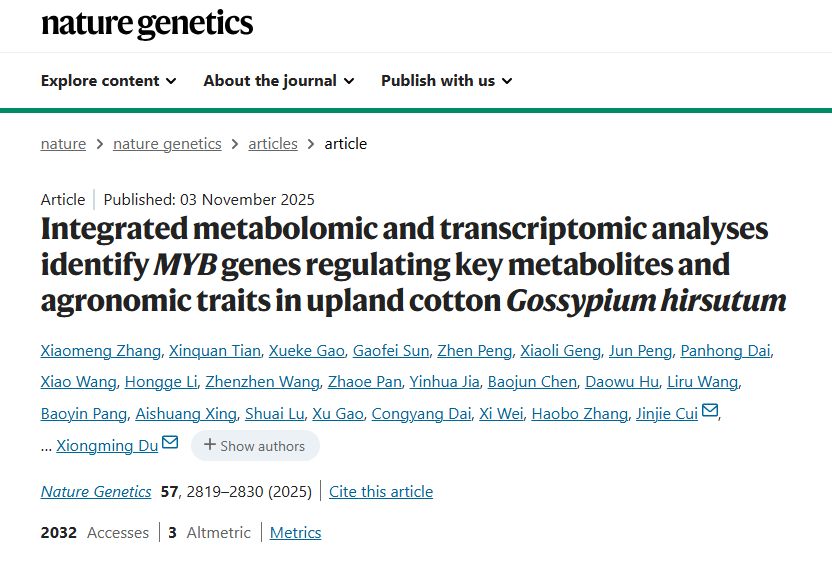Viewport: 832px width, 580px height.
Task: Go to nature breadcrumb link
Action: pyautogui.click(x=63, y=144)
